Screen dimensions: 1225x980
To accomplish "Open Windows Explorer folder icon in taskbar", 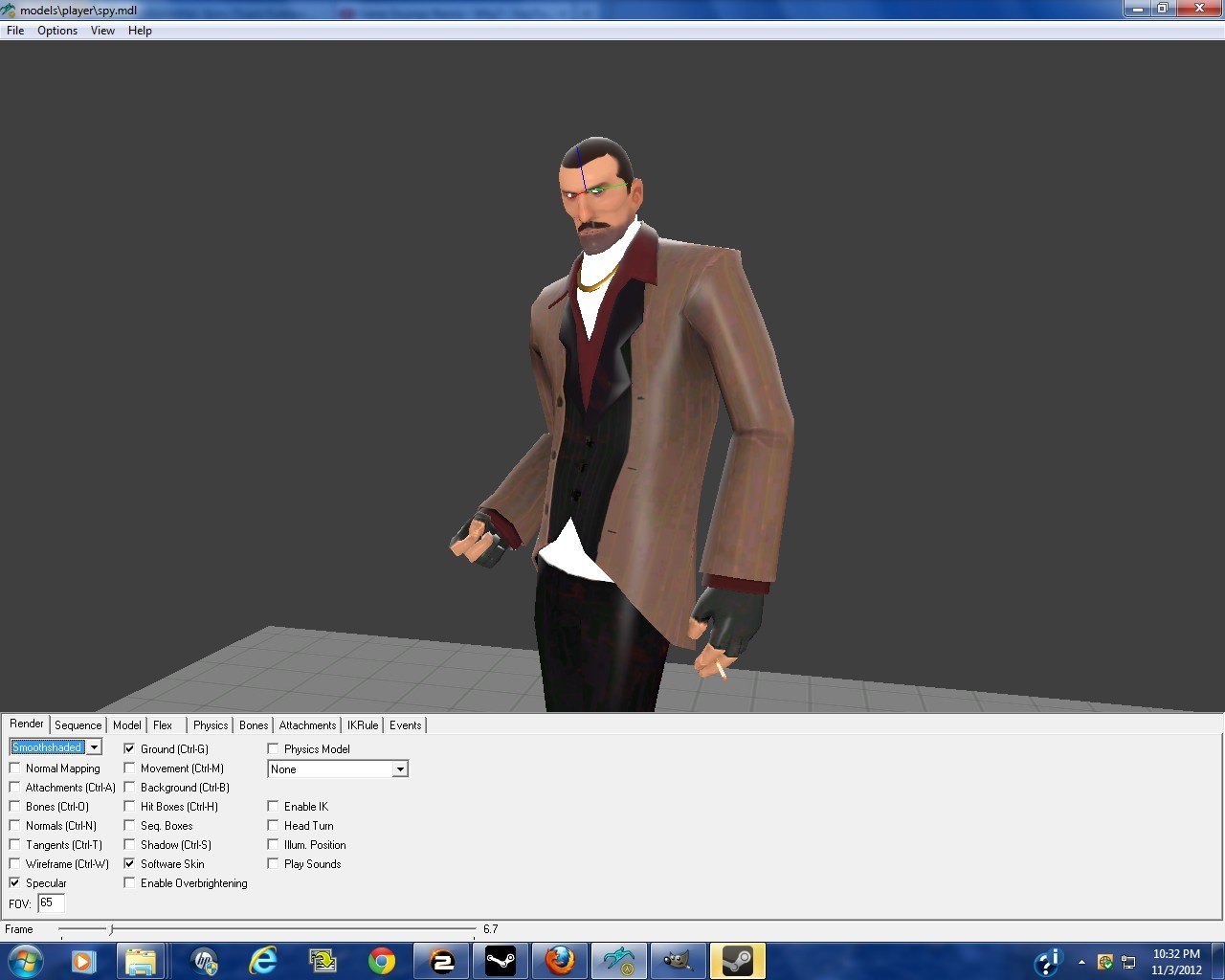I will 142,961.
